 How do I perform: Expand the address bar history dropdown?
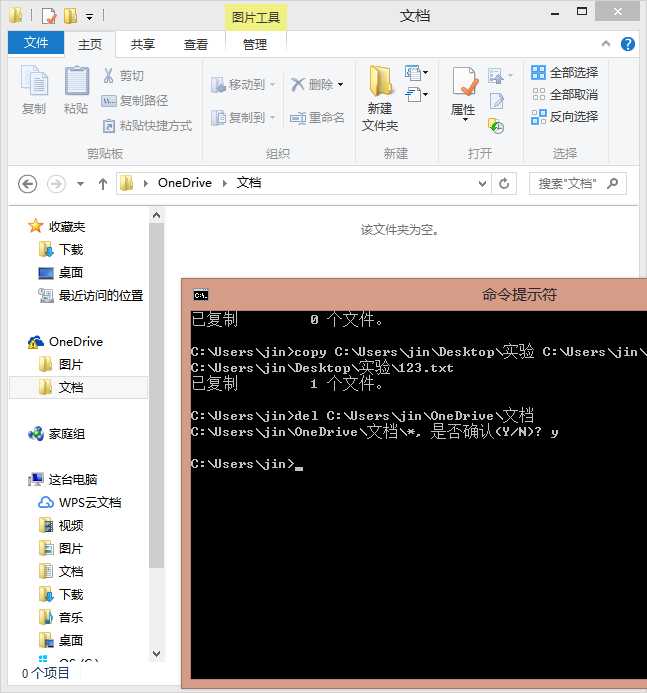[482, 183]
